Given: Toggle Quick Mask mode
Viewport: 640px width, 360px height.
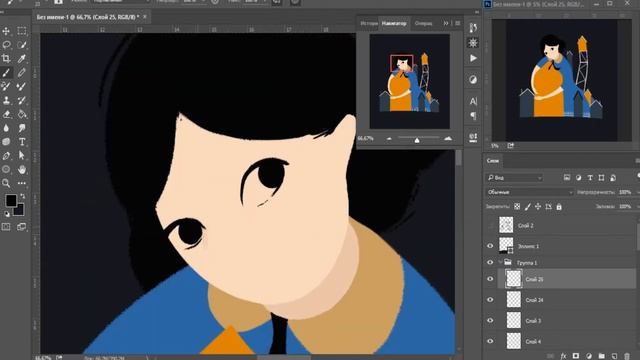Looking at the screenshot, I should [6, 227].
